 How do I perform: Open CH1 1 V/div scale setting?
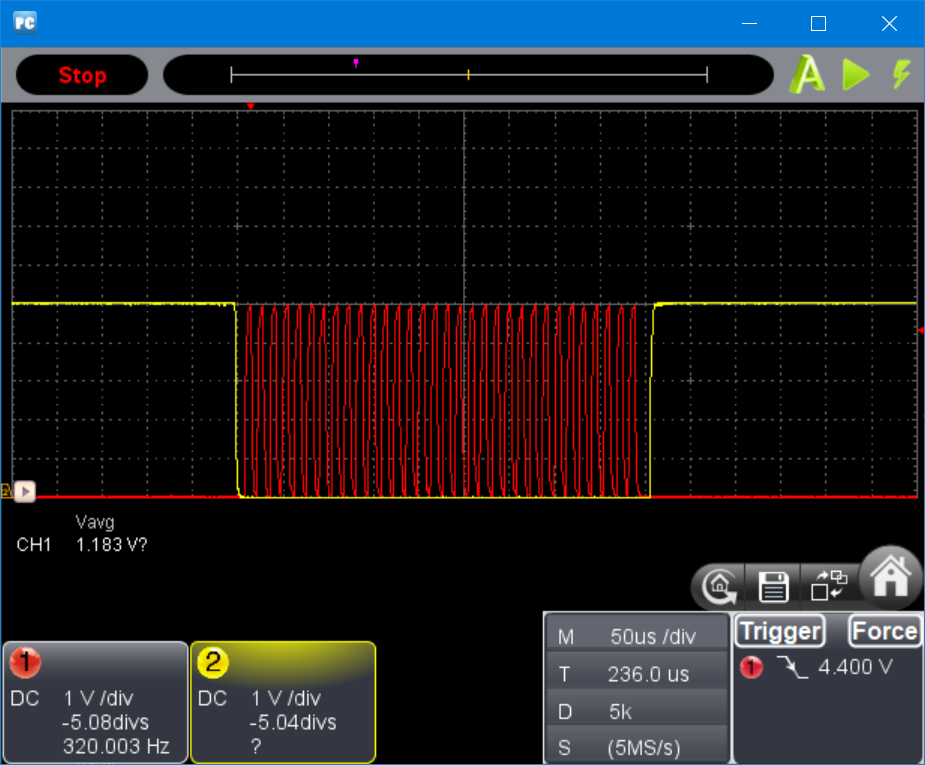click(x=98, y=698)
